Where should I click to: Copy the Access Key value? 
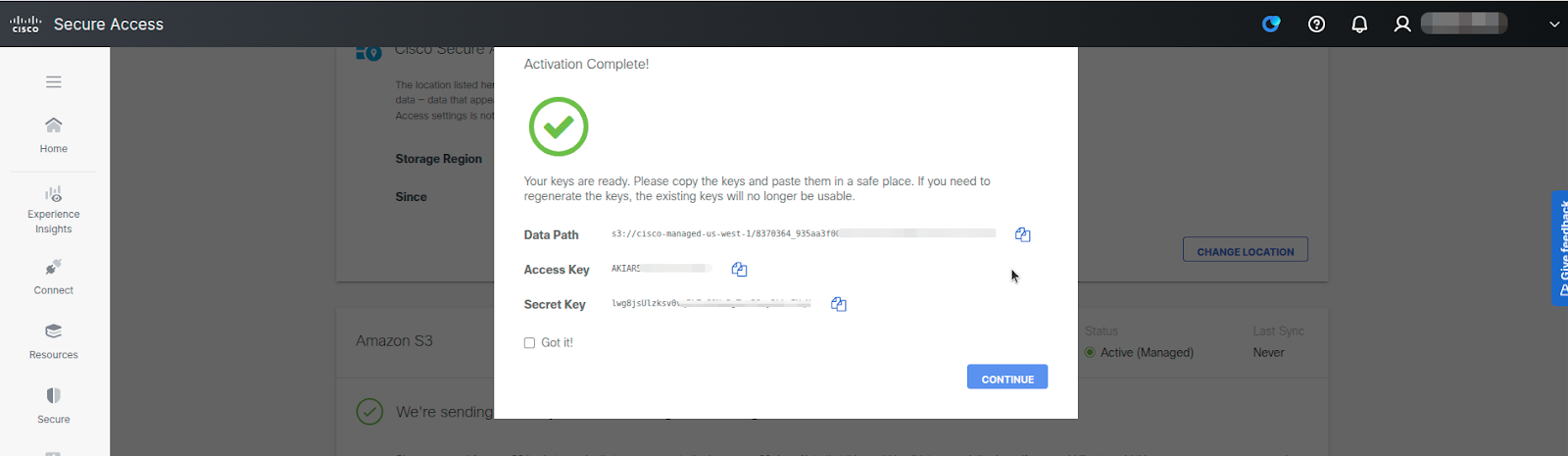click(x=739, y=269)
